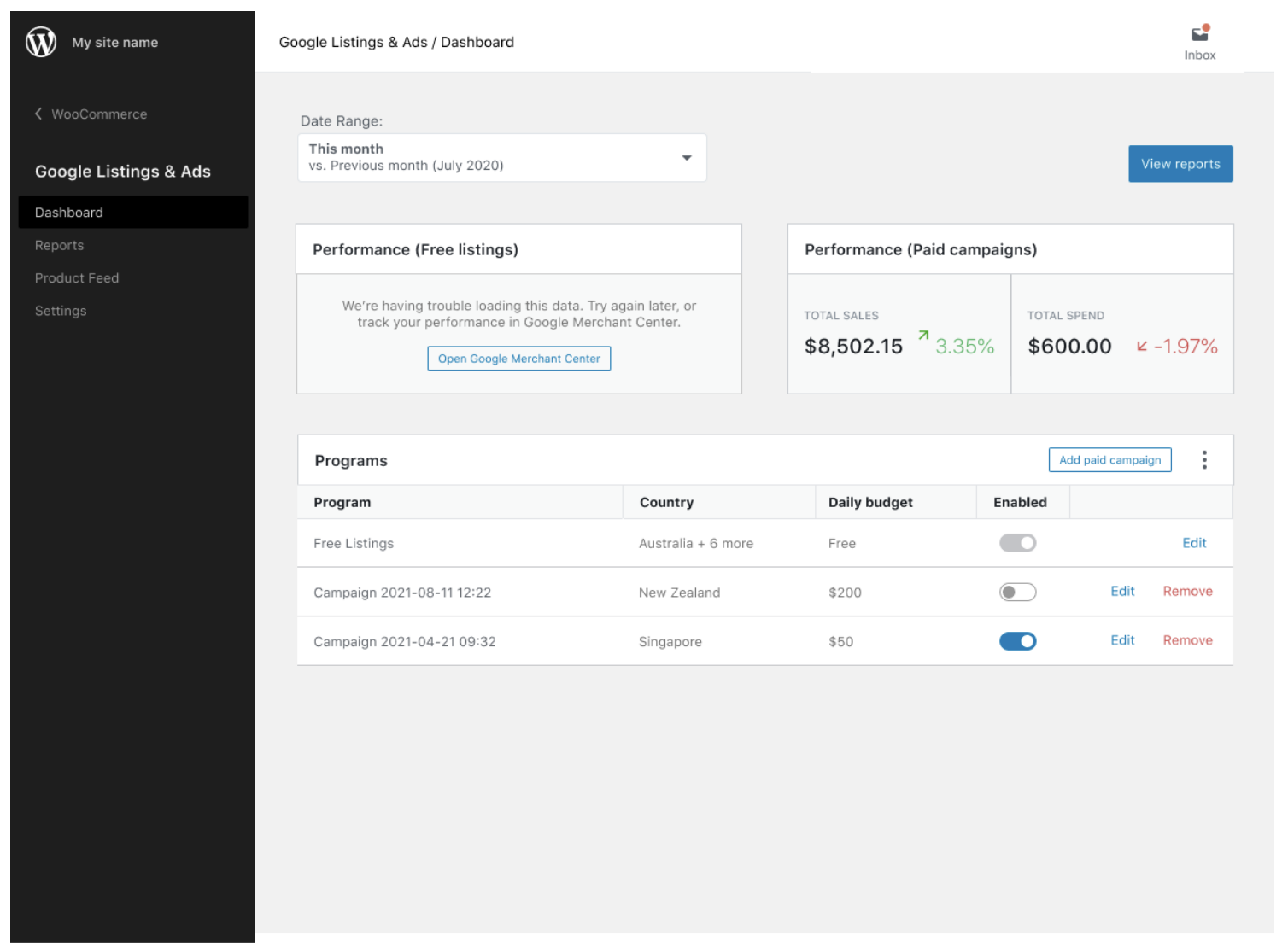Disable the Singapore campaign toggle
The height and width of the screenshot is (946, 1288).
click(1017, 641)
